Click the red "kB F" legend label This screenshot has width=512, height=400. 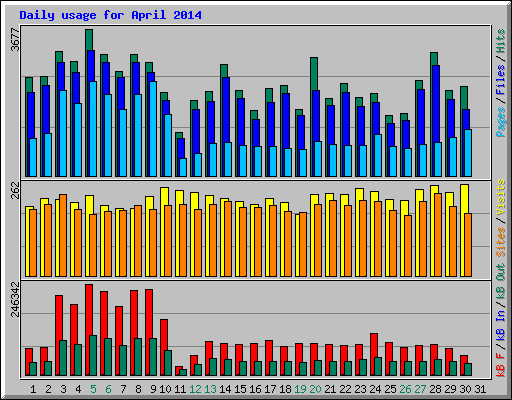point(500,364)
